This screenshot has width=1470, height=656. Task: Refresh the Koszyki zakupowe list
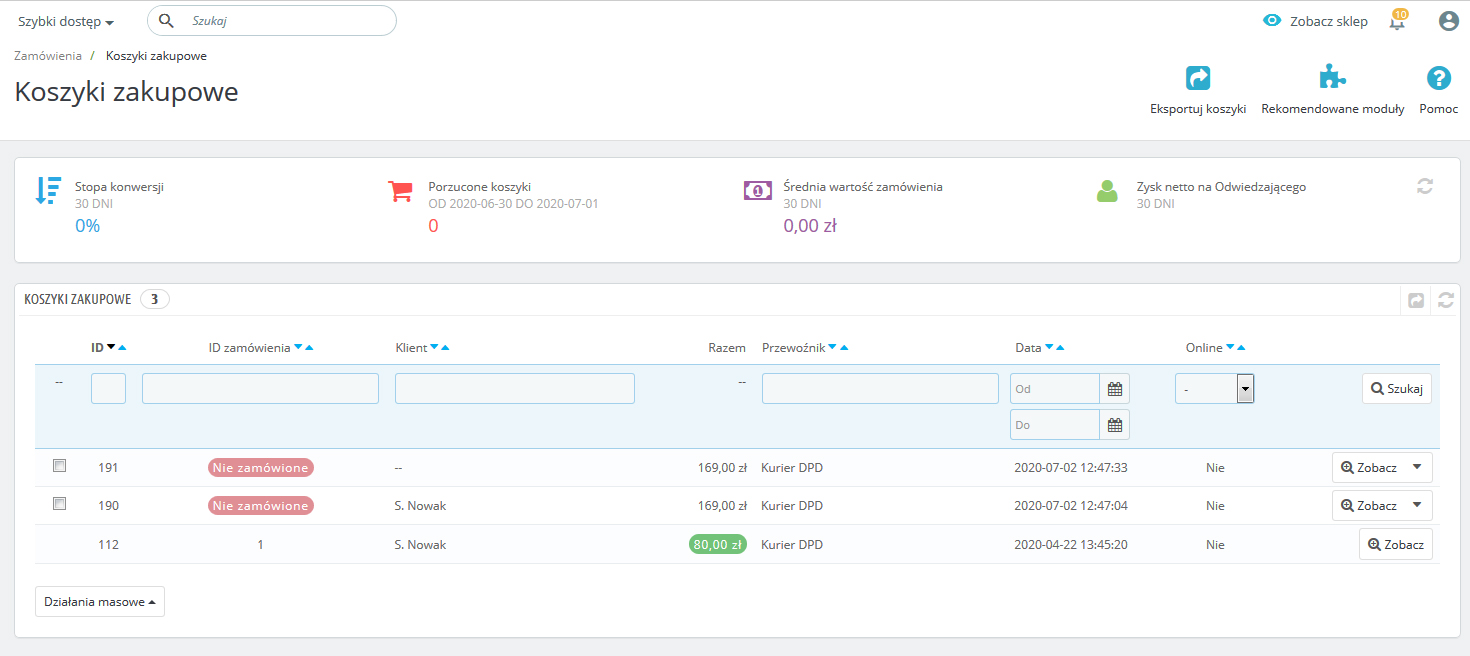(x=1445, y=300)
